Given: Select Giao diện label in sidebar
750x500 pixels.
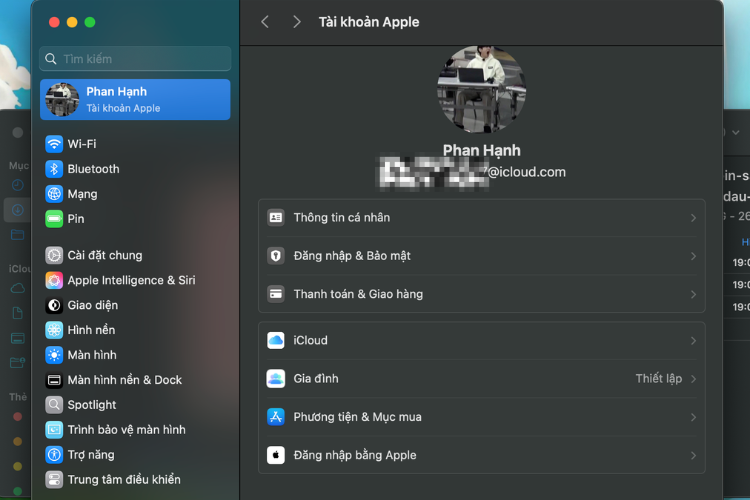Looking at the screenshot, I should (x=93, y=305).
